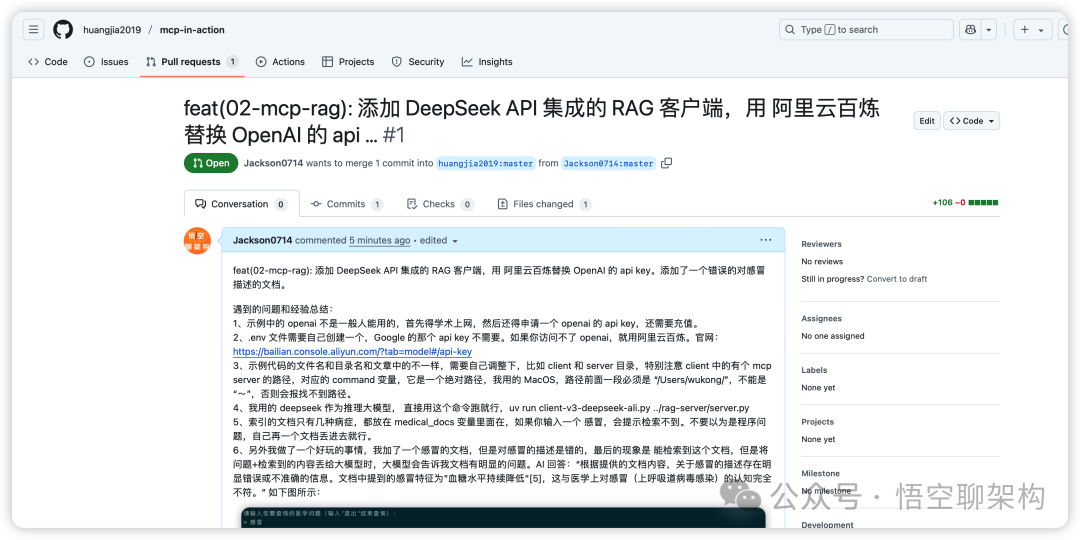
Task: Open the plus create-new dropdown
Action: click(1032, 30)
